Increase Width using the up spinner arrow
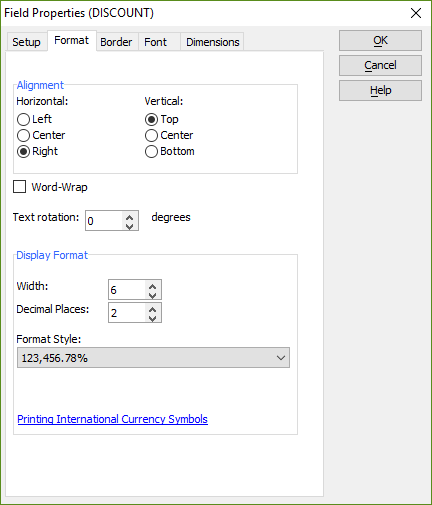Viewport: 432px width, 505px height. click(x=153, y=286)
